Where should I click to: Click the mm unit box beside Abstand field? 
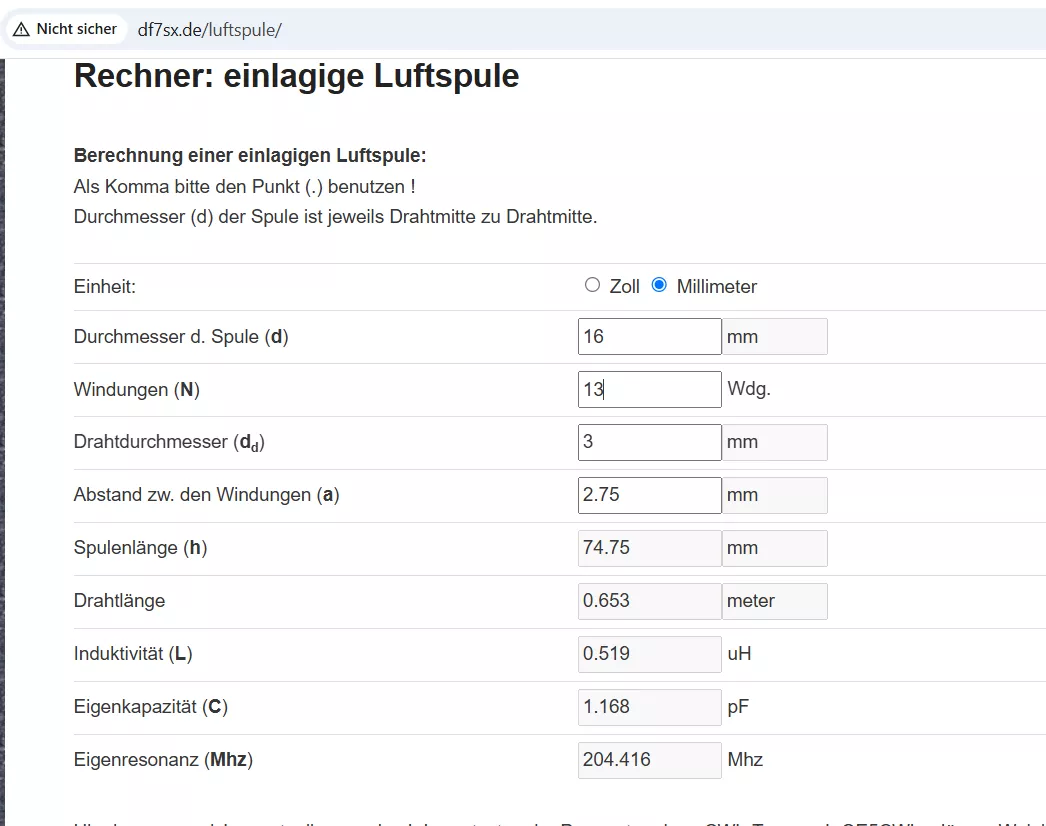pyautogui.click(x=775, y=495)
